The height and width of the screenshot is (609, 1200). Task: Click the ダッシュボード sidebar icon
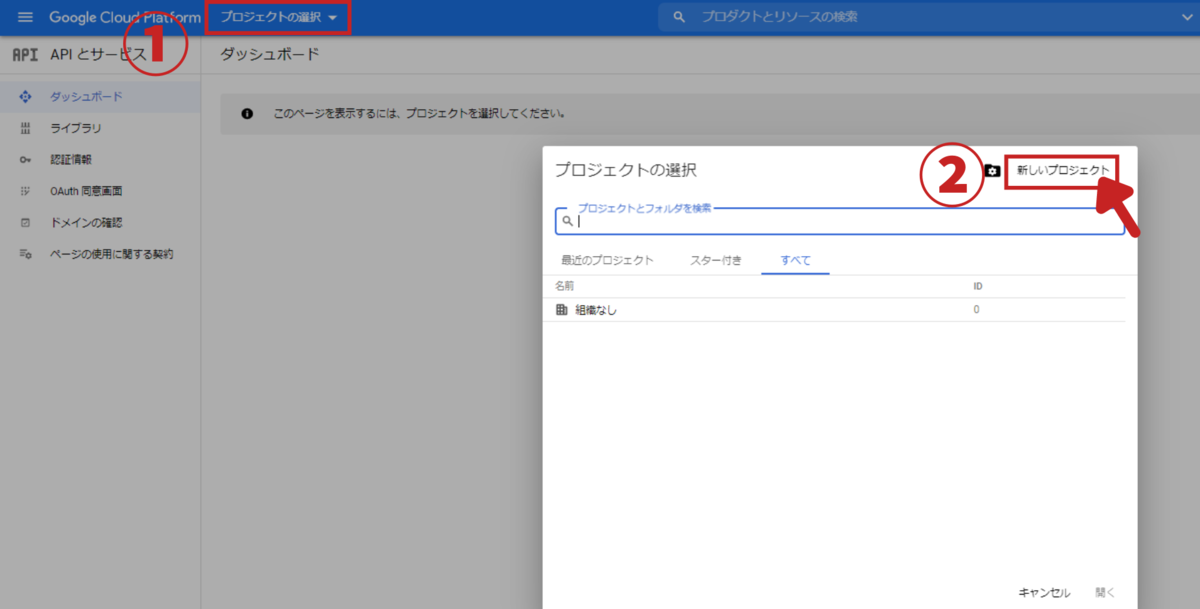coord(26,97)
